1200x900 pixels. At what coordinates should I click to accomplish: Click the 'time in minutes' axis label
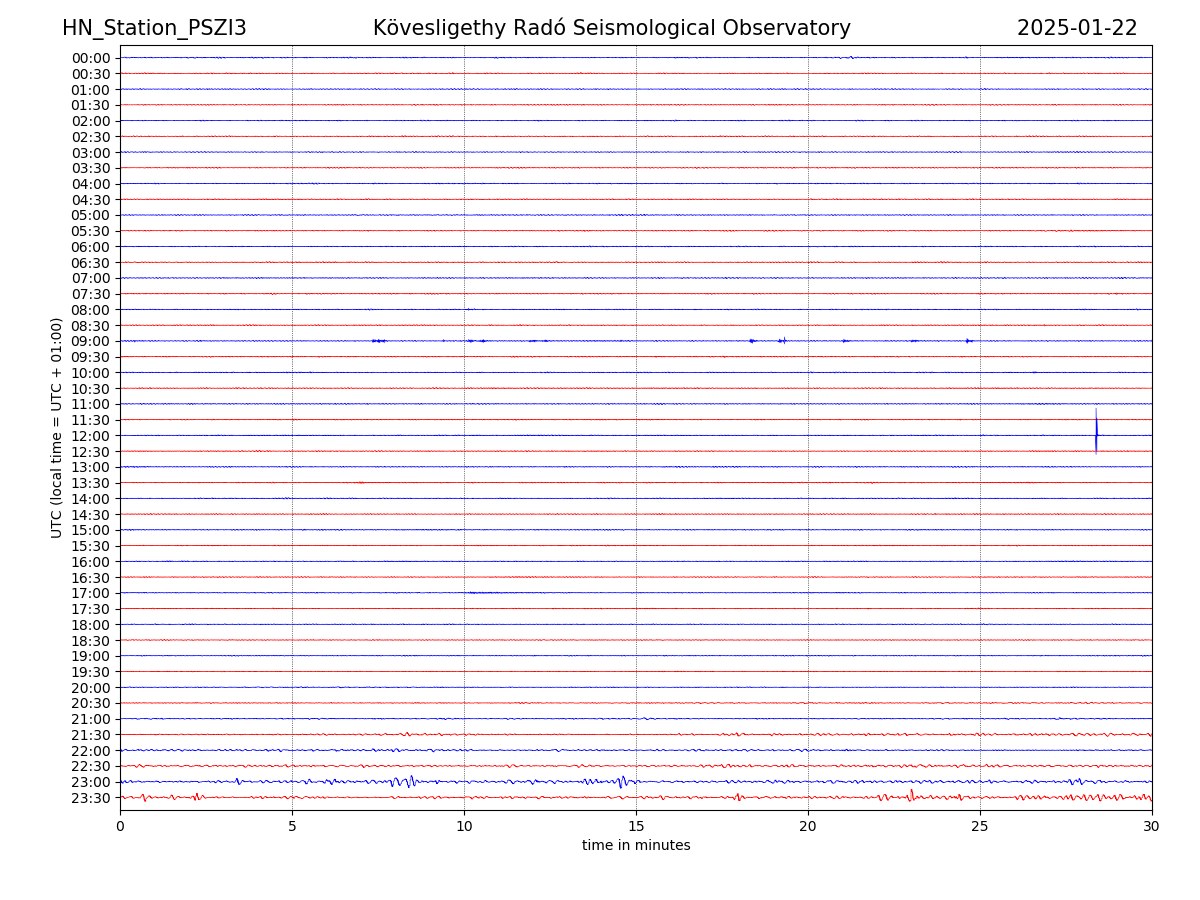click(636, 846)
